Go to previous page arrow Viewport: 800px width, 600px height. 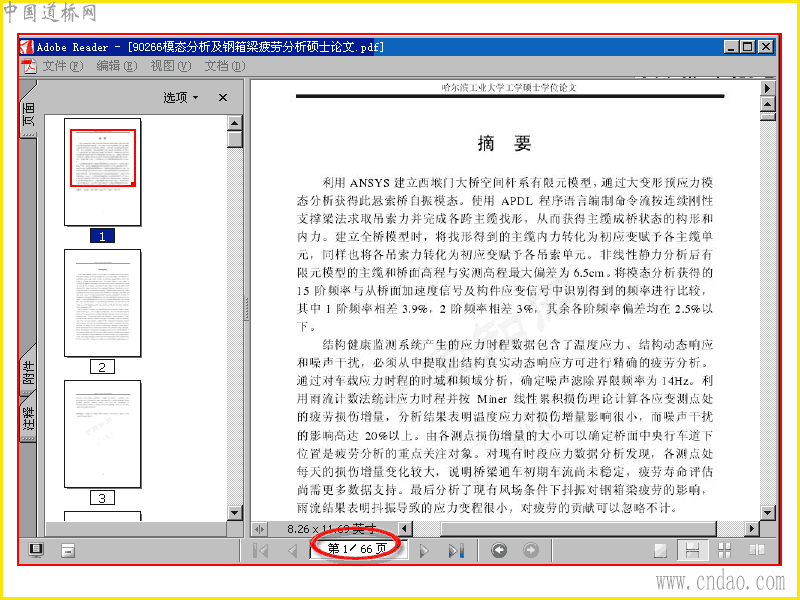[293, 551]
